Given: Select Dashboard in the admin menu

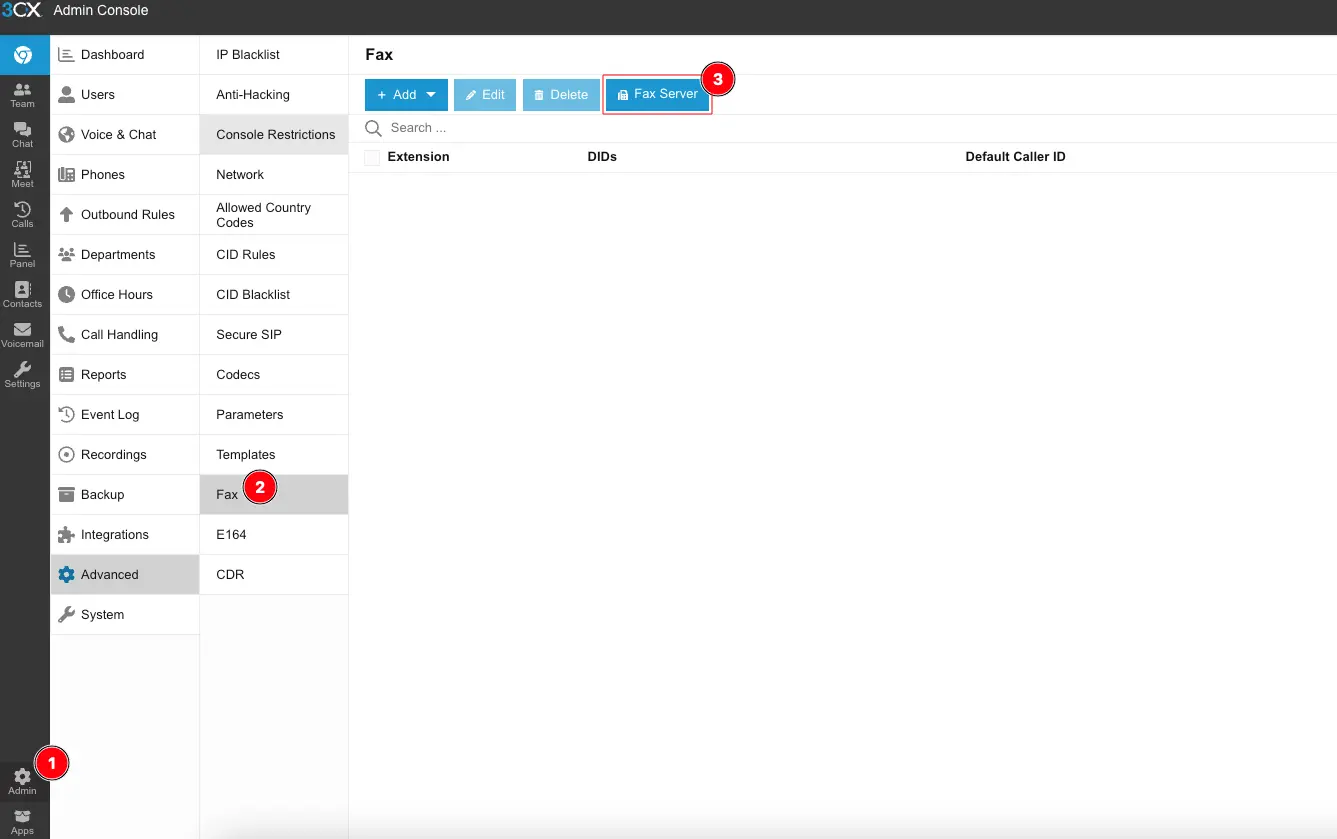Looking at the screenshot, I should click(x=112, y=55).
